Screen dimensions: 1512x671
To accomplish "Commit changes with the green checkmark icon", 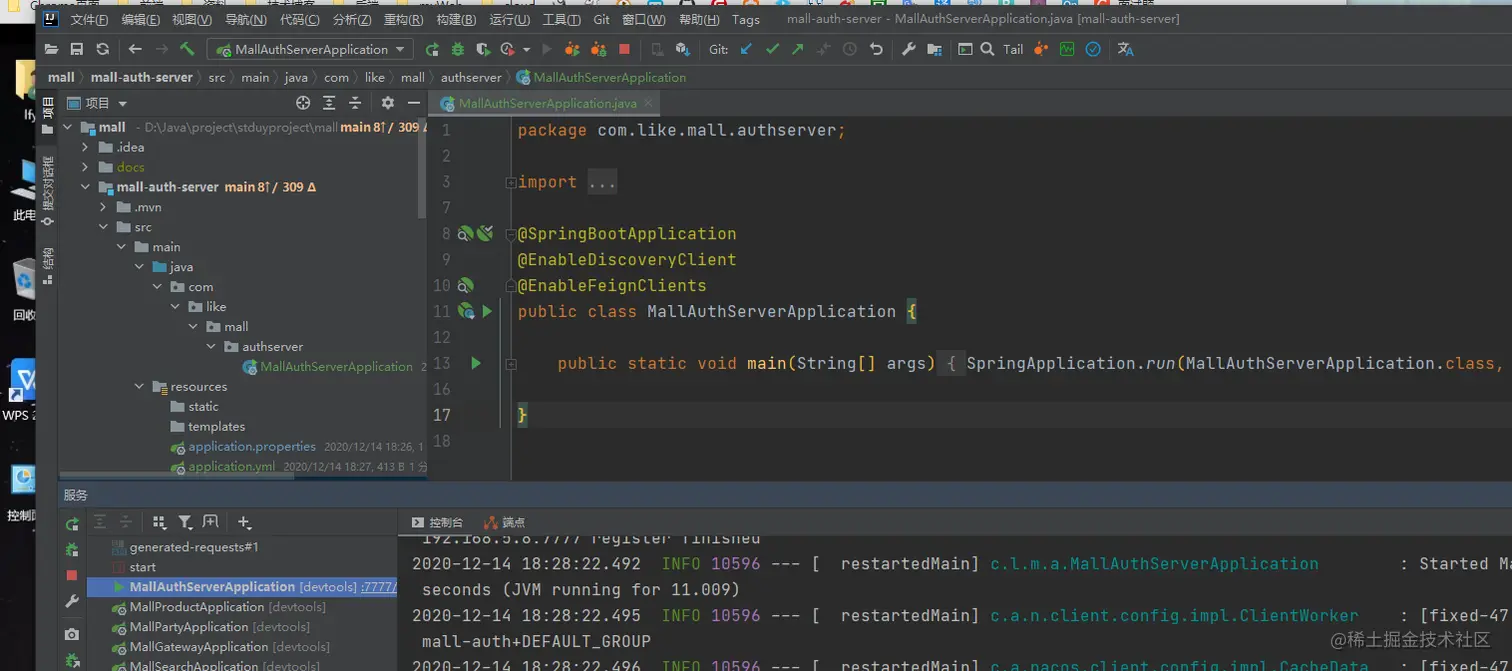I will click(x=772, y=49).
